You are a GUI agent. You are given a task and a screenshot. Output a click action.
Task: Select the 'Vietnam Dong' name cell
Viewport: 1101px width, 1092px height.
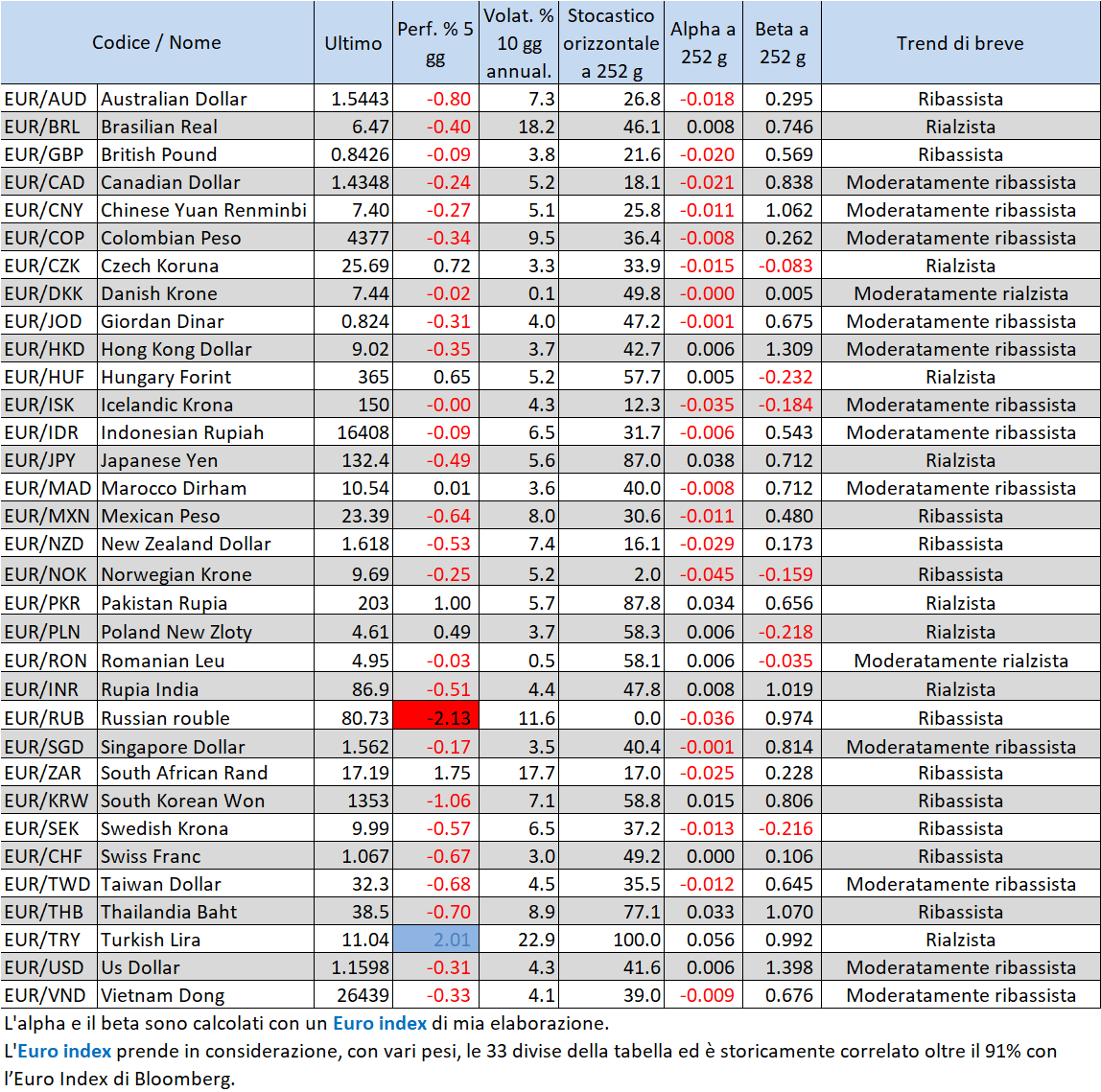(206, 995)
